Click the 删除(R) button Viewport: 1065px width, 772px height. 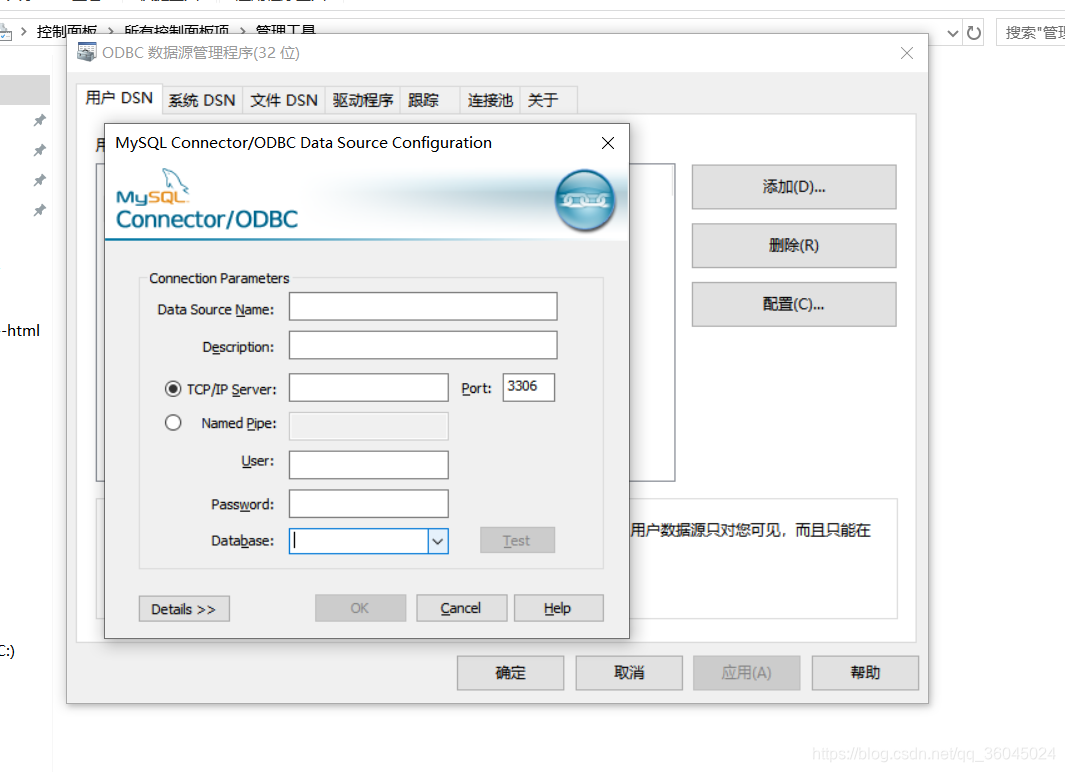[794, 245]
